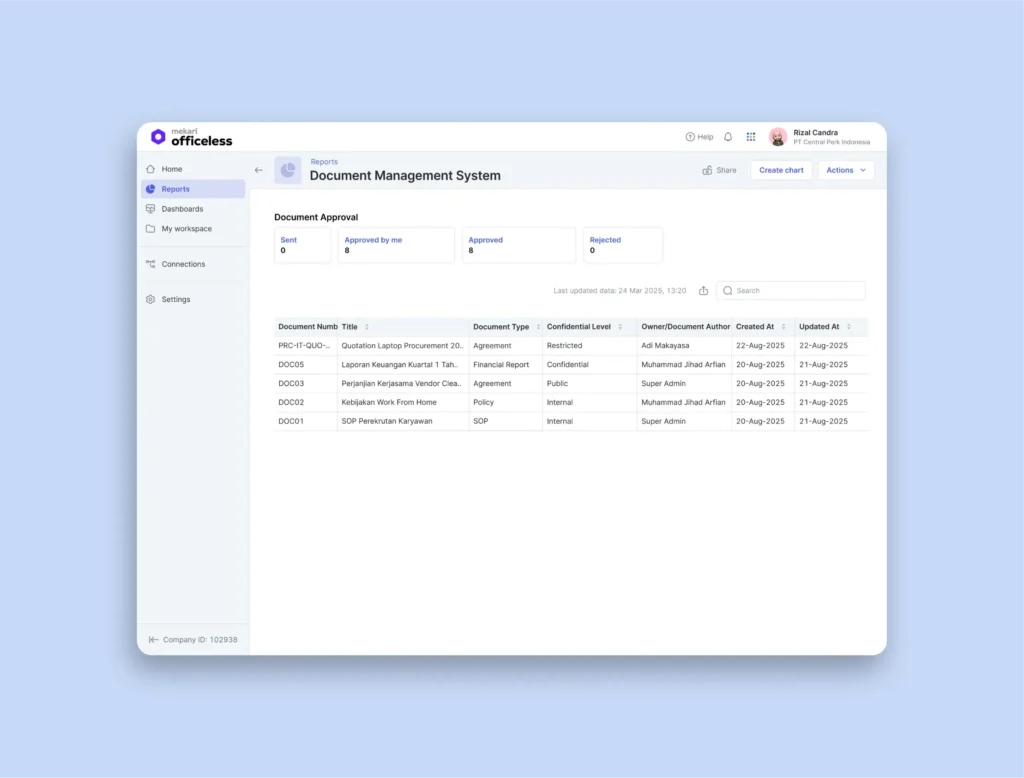Screen dimensions: 1024x778
Task: Open the Actions dropdown menu
Action: click(845, 170)
